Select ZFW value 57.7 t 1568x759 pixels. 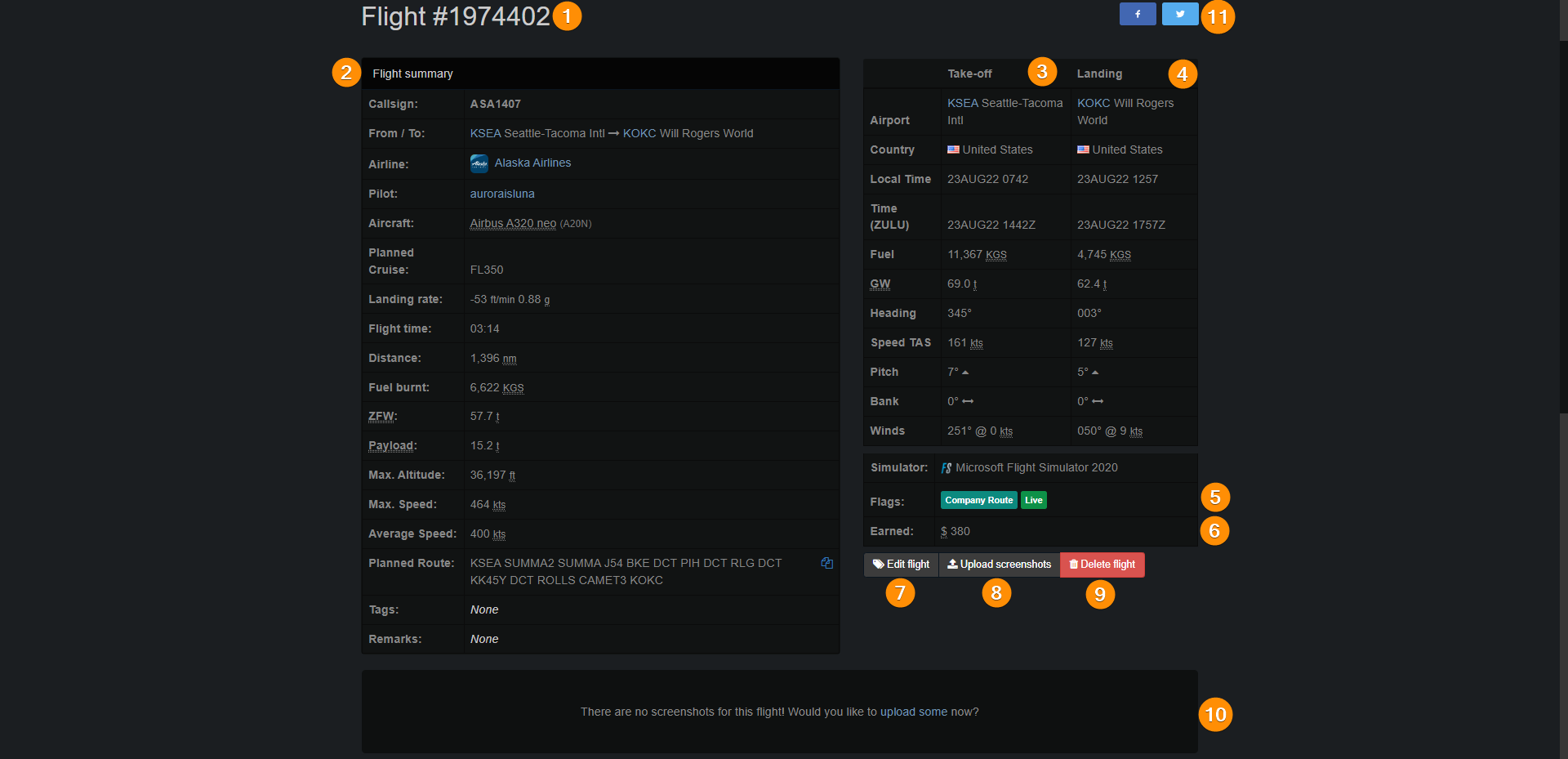pyautogui.click(x=484, y=416)
